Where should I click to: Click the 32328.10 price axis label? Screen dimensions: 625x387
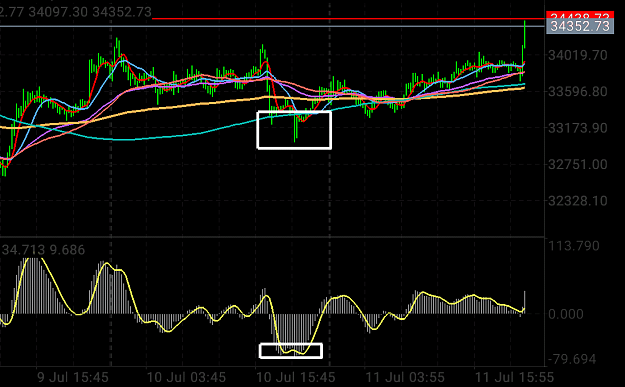pos(578,200)
